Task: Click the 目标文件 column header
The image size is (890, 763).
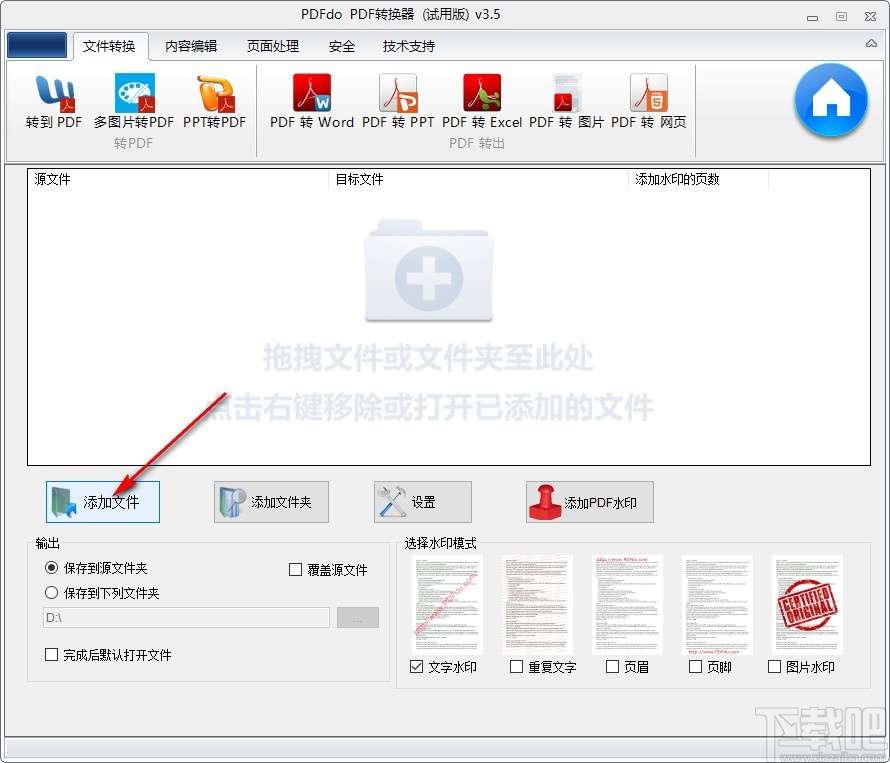Action: [478, 179]
